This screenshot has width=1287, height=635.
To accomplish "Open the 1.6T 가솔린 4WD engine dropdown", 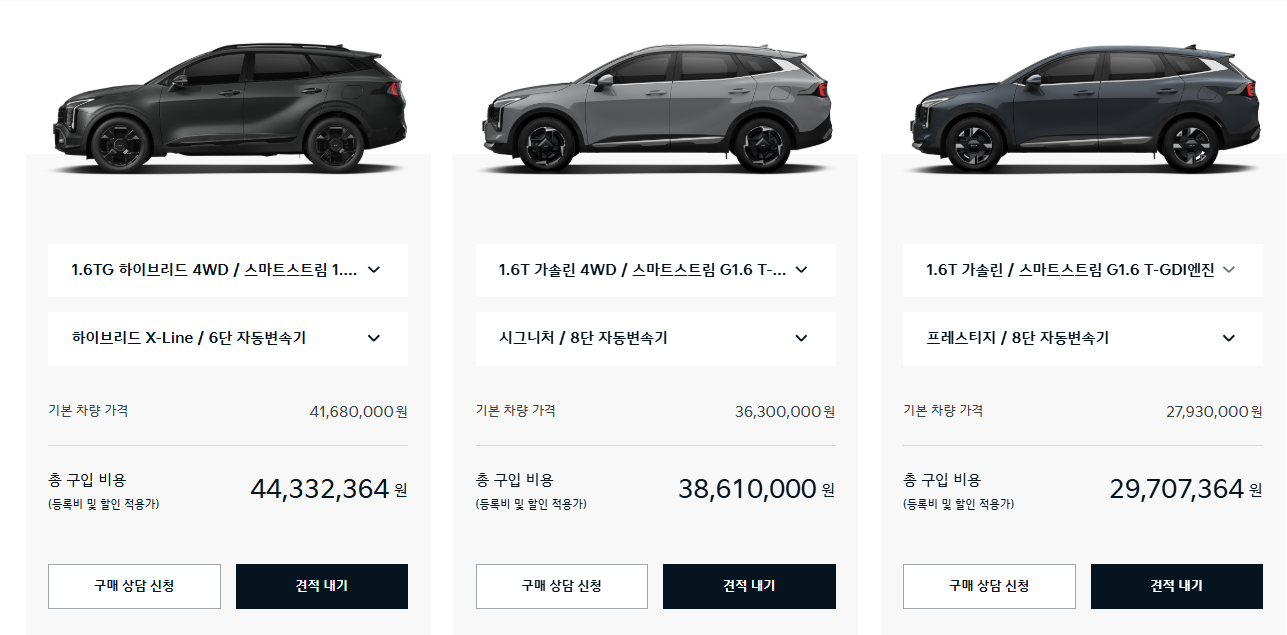I will tap(655, 270).
